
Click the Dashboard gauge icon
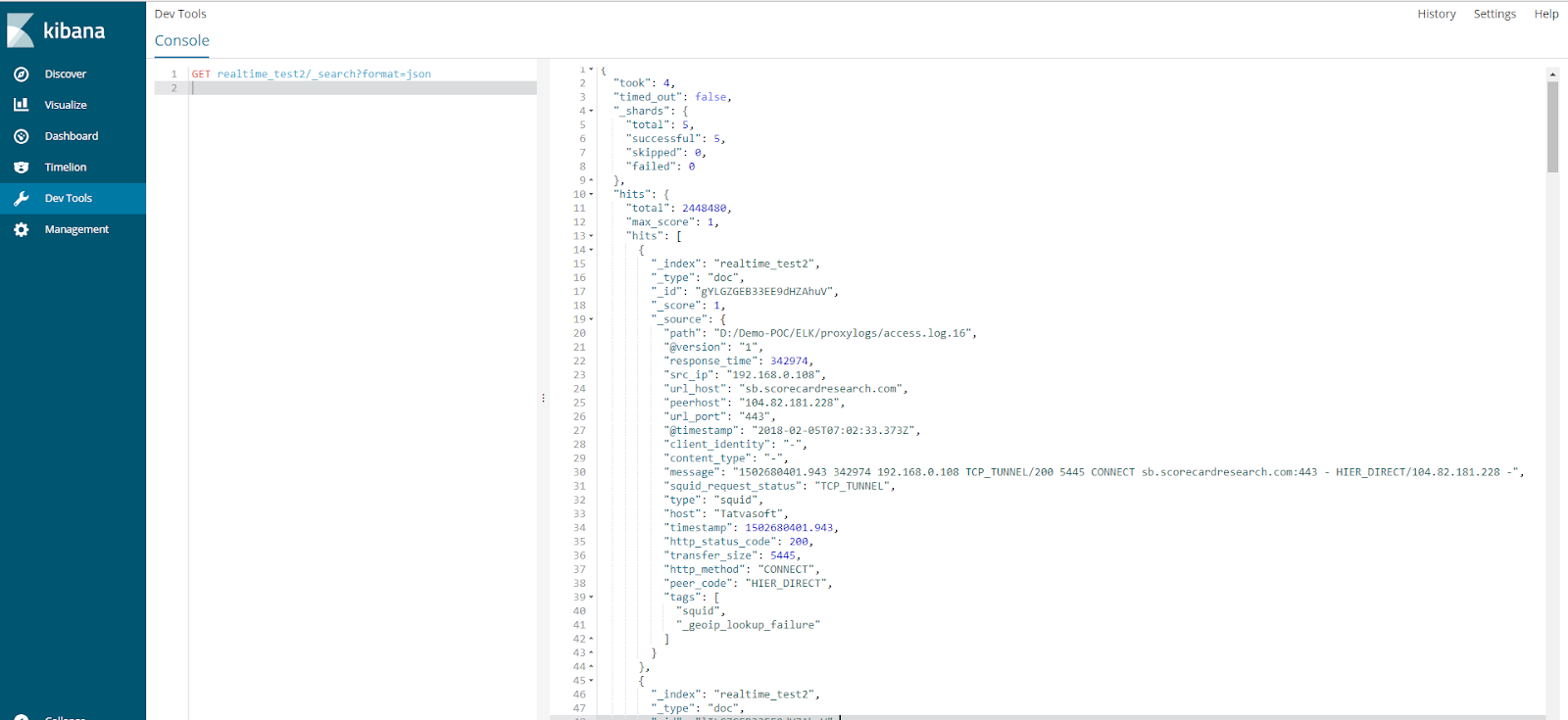[22, 136]
